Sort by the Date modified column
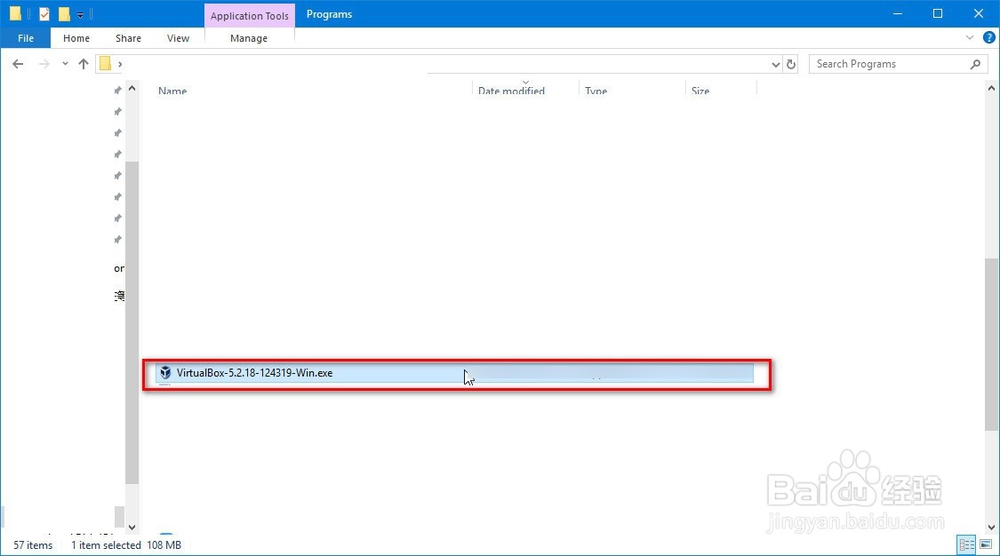 (511, 91)
